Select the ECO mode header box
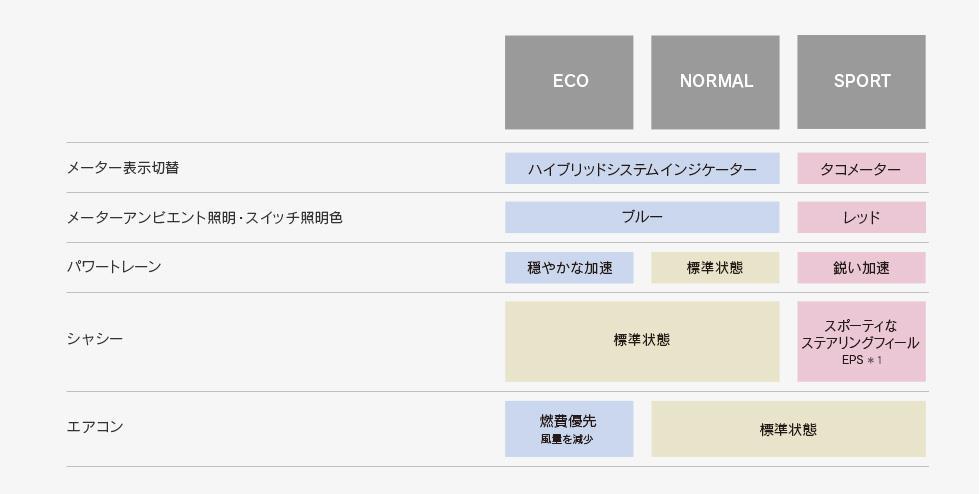The height and width of the screenshot is (494, 980). [569, 82]
